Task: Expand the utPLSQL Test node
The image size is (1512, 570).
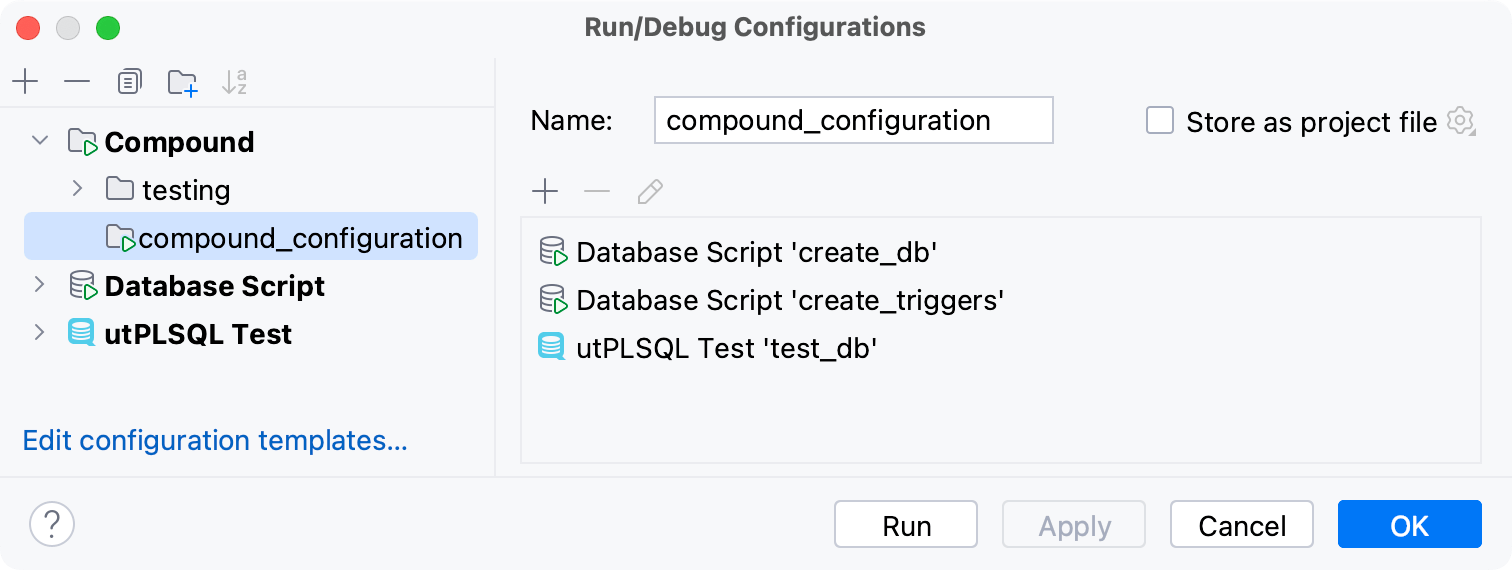Action: (40, 332)
